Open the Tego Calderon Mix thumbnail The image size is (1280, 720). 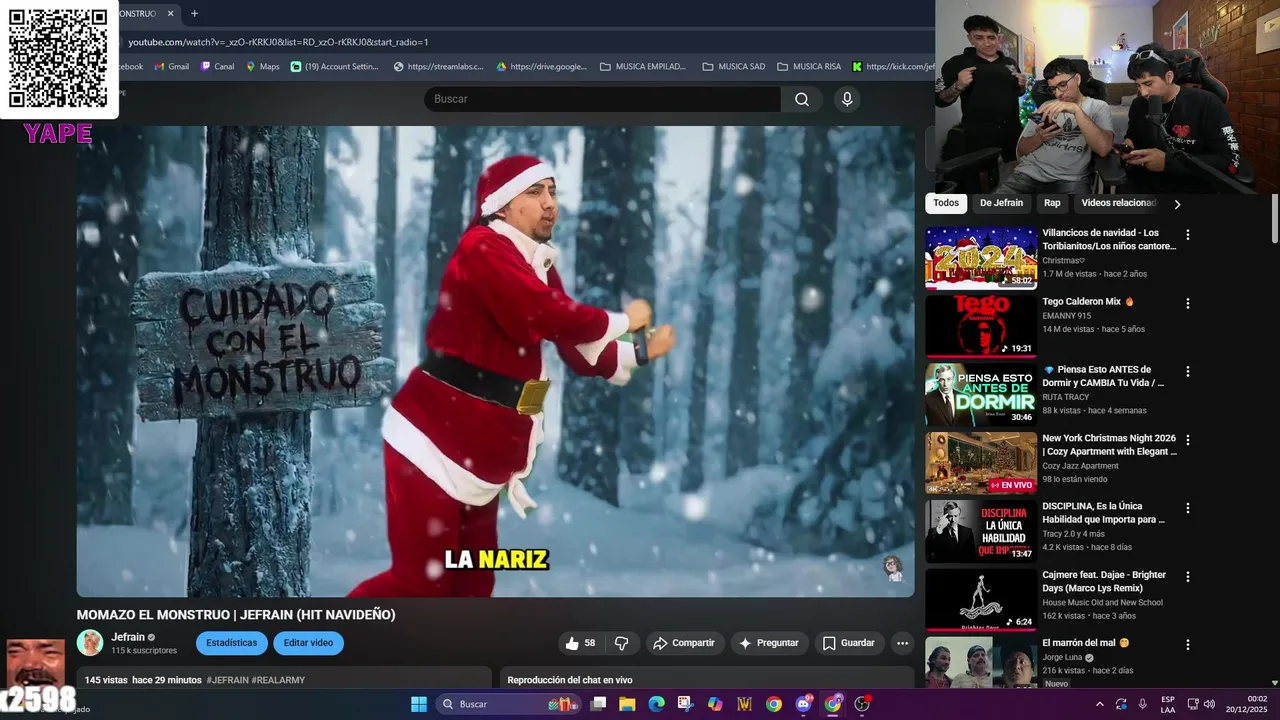click(x=980, y=326)
